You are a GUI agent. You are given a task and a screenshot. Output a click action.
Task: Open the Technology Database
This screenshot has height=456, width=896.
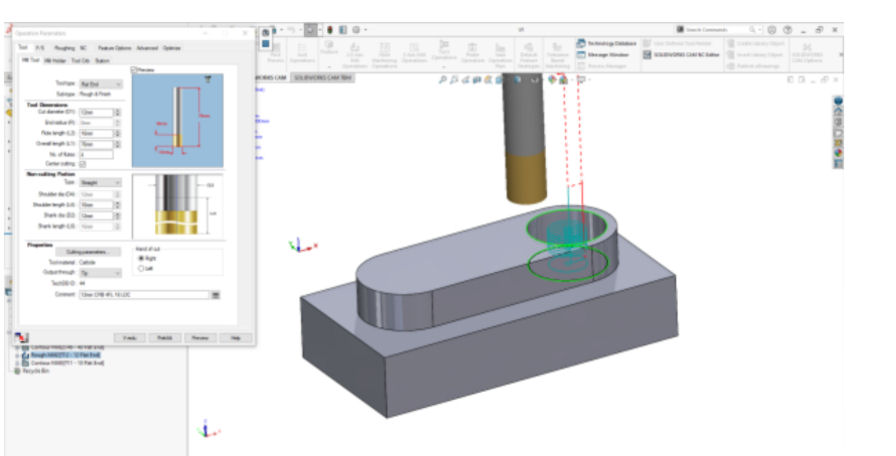coord(607,43)
